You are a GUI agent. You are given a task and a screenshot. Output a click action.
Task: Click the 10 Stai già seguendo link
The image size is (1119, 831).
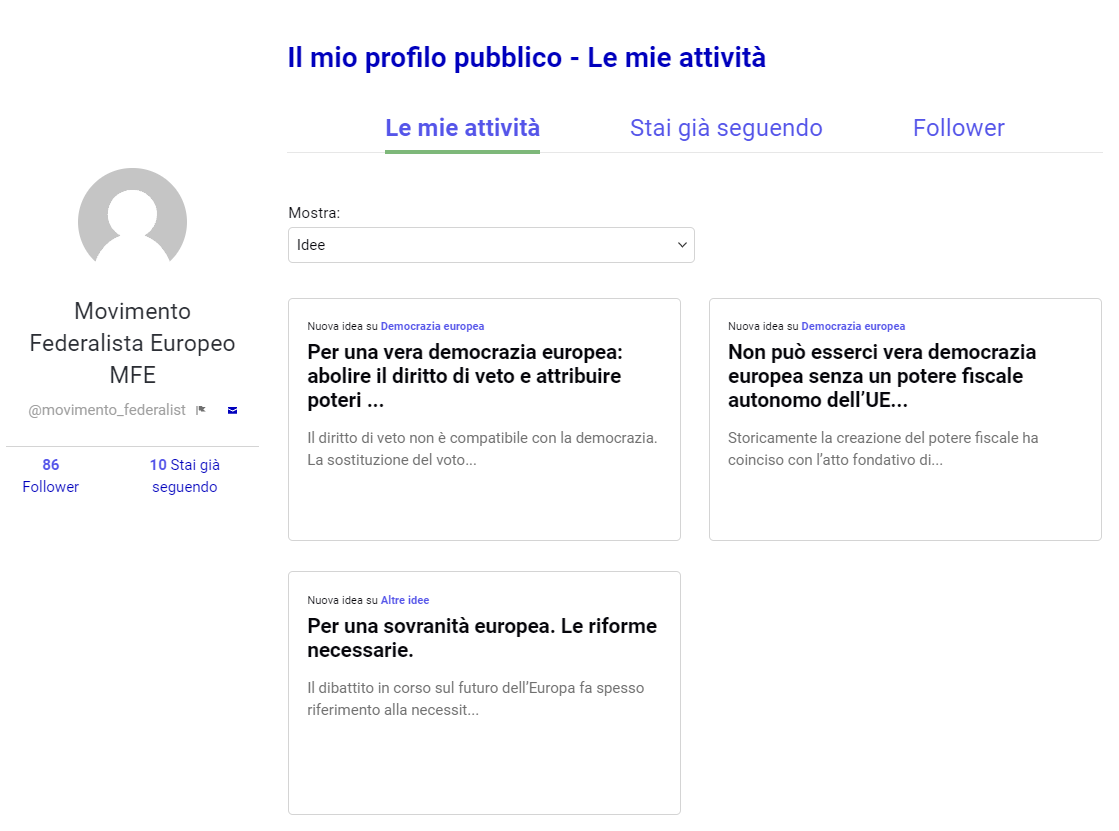pyautogui.click(x=185, y=475)
